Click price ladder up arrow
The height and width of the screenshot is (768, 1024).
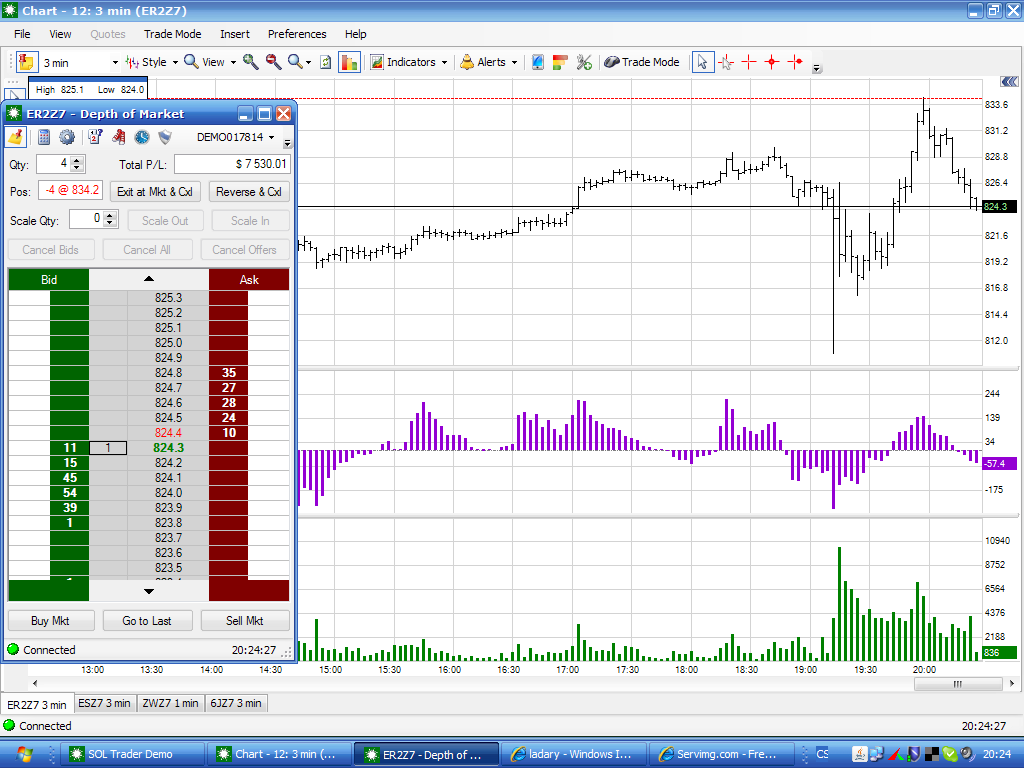[149, 279]
